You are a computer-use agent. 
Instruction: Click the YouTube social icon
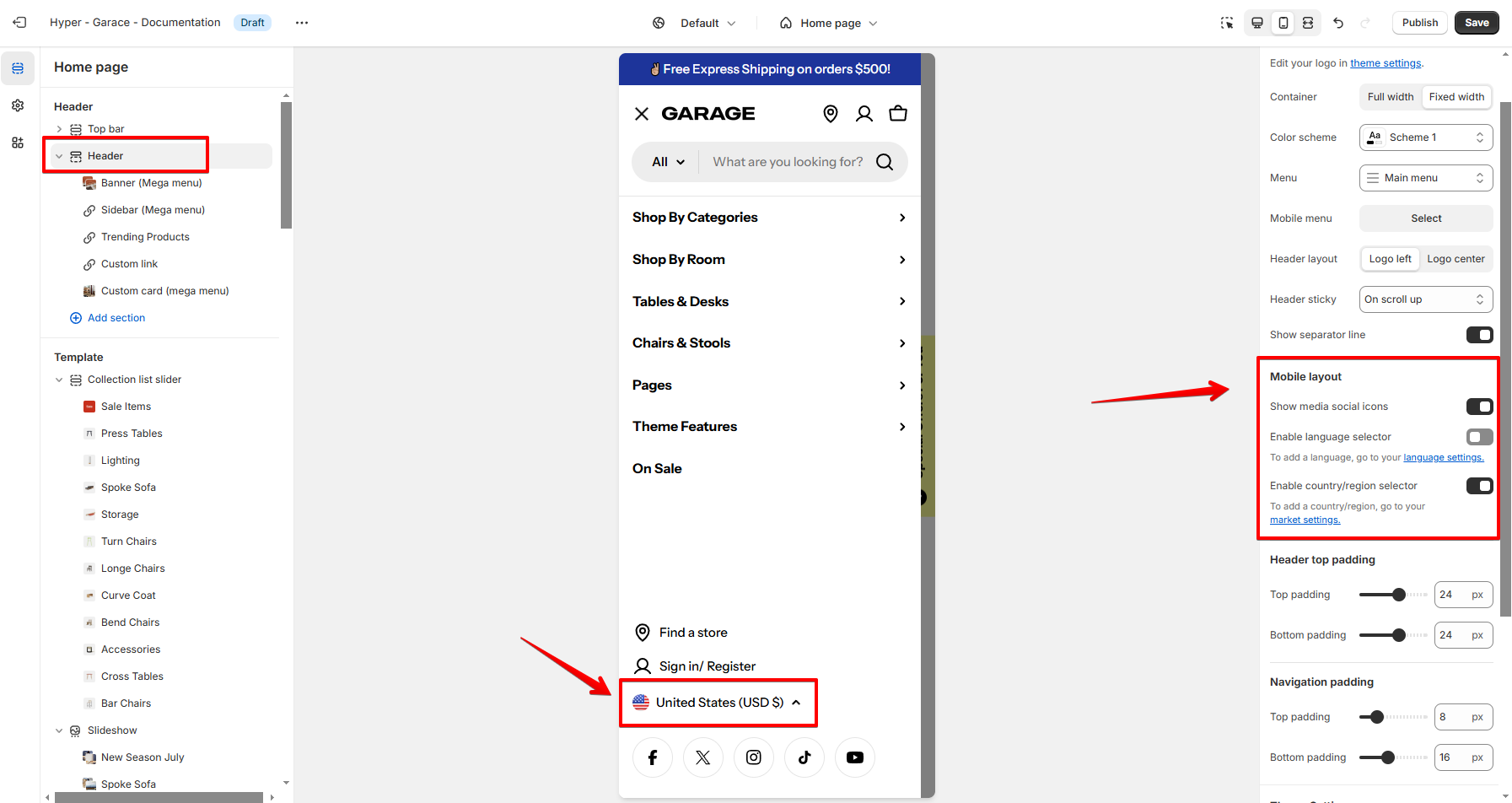855,757
